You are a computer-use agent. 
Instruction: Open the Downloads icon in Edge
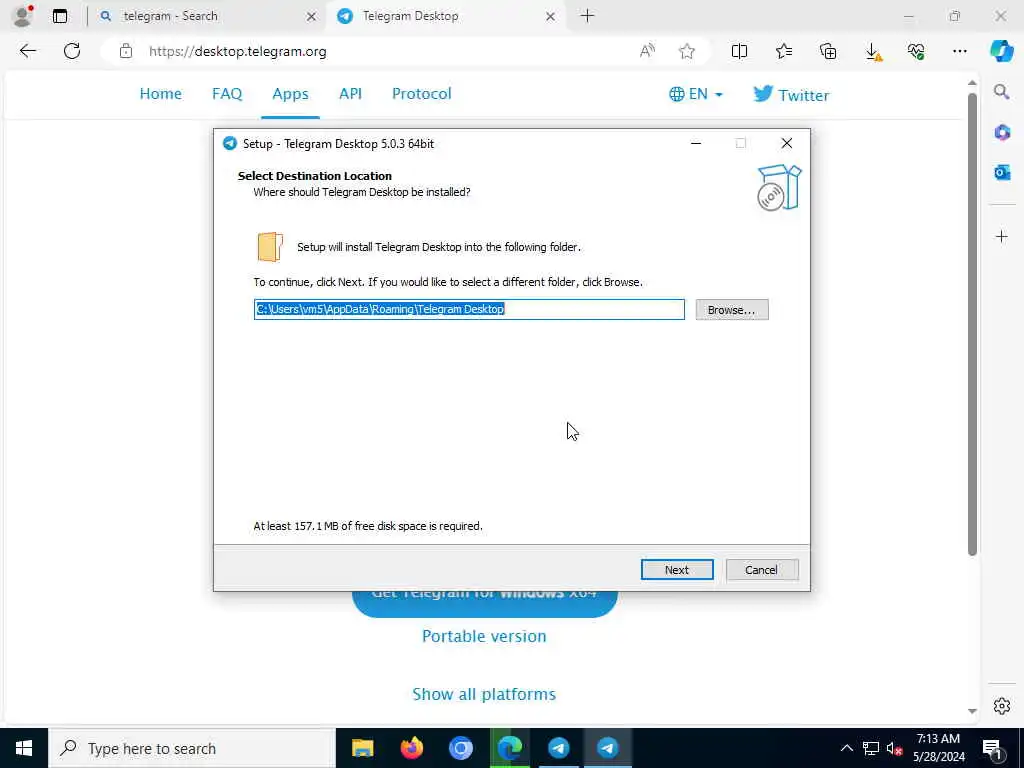tap(872, 52)
